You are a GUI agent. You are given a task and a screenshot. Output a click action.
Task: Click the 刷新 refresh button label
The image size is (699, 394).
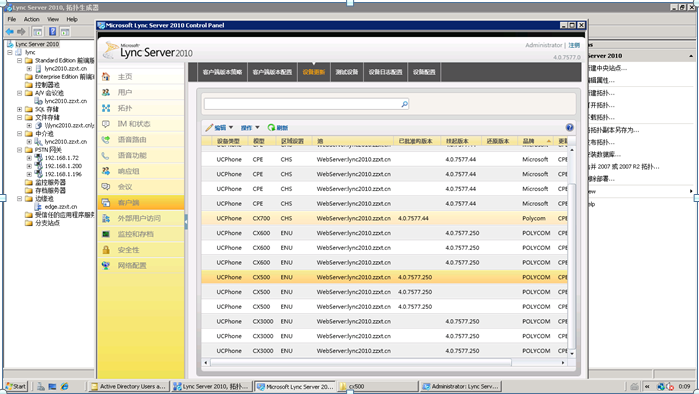click(282, 127)
